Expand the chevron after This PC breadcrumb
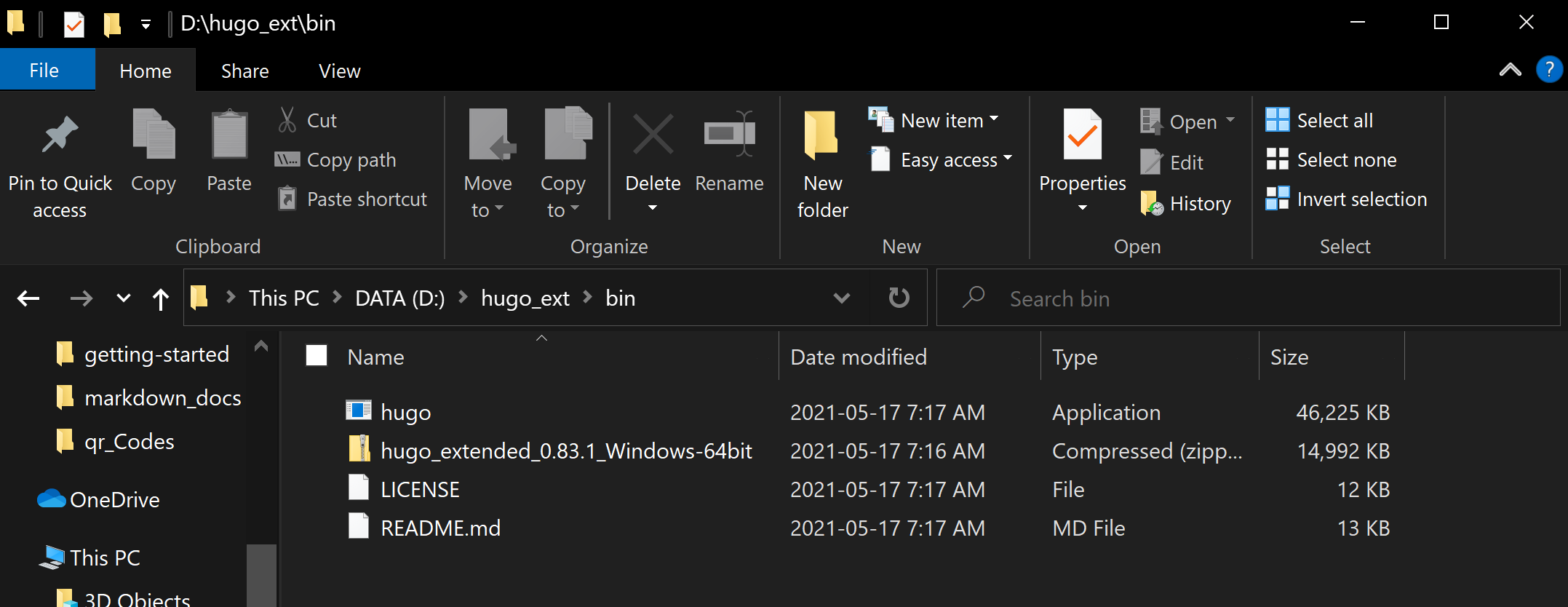The height and width of the screenshot is (607, 1568). click(337, 297)
